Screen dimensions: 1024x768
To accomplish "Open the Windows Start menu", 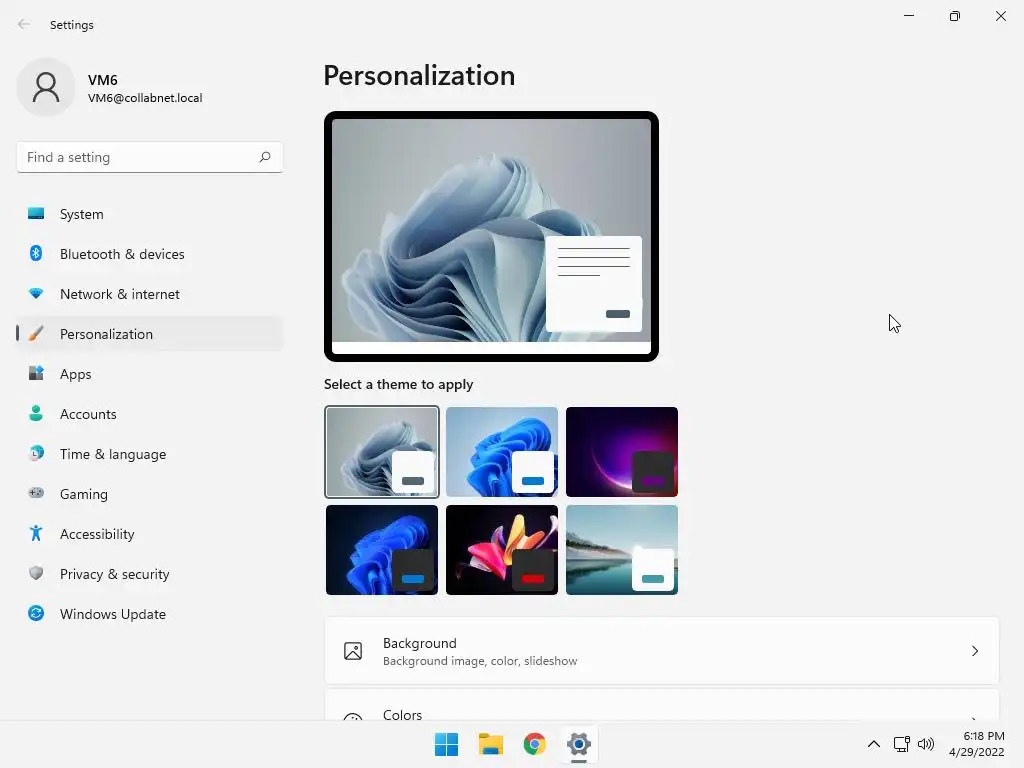I will coord(447,744).
